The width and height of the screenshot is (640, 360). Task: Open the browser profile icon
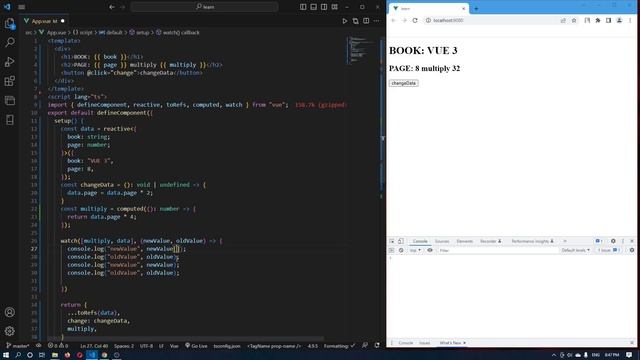(619, 20)
